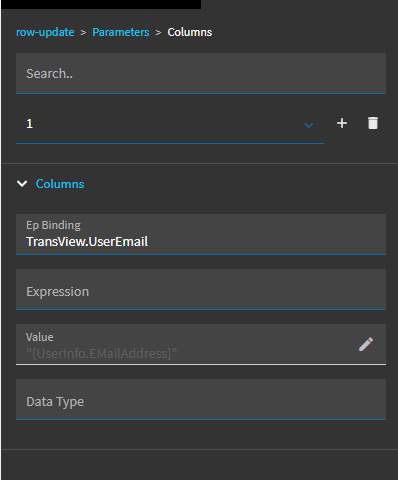Add a new column with the plus icon
Viewport: 398px width, 480px height.
(x=342, y=123)
